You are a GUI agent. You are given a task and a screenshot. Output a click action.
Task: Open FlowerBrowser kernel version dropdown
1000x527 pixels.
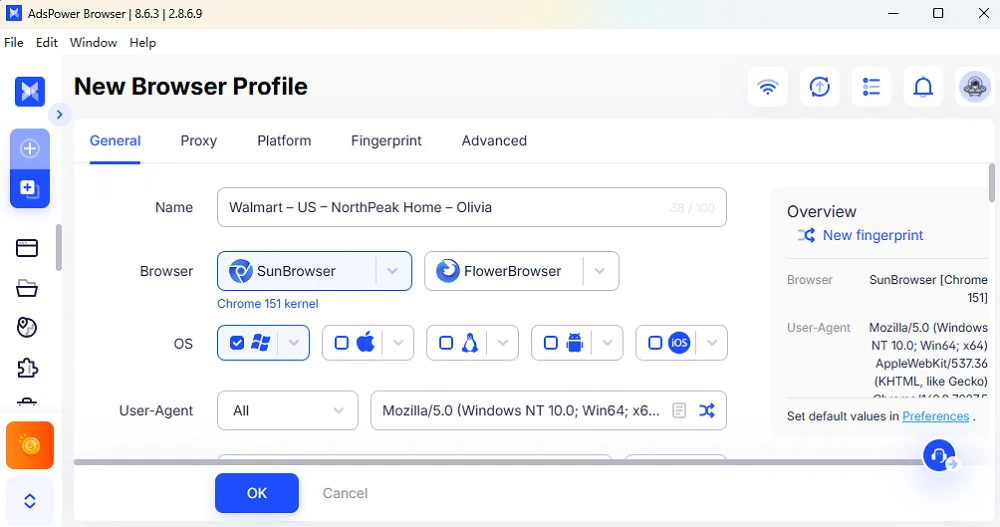(x=599, y=271)
